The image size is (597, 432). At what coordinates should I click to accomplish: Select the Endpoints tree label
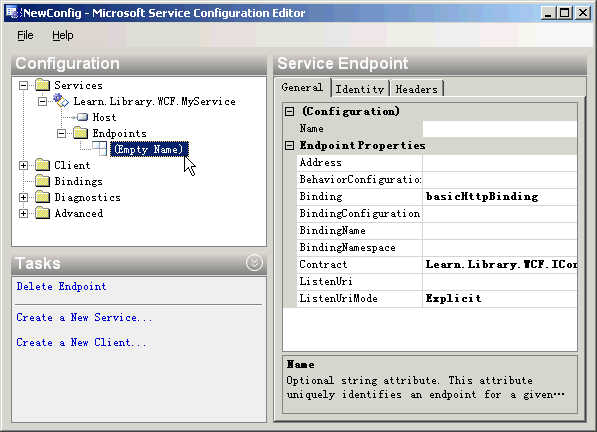tap(120, 133)
